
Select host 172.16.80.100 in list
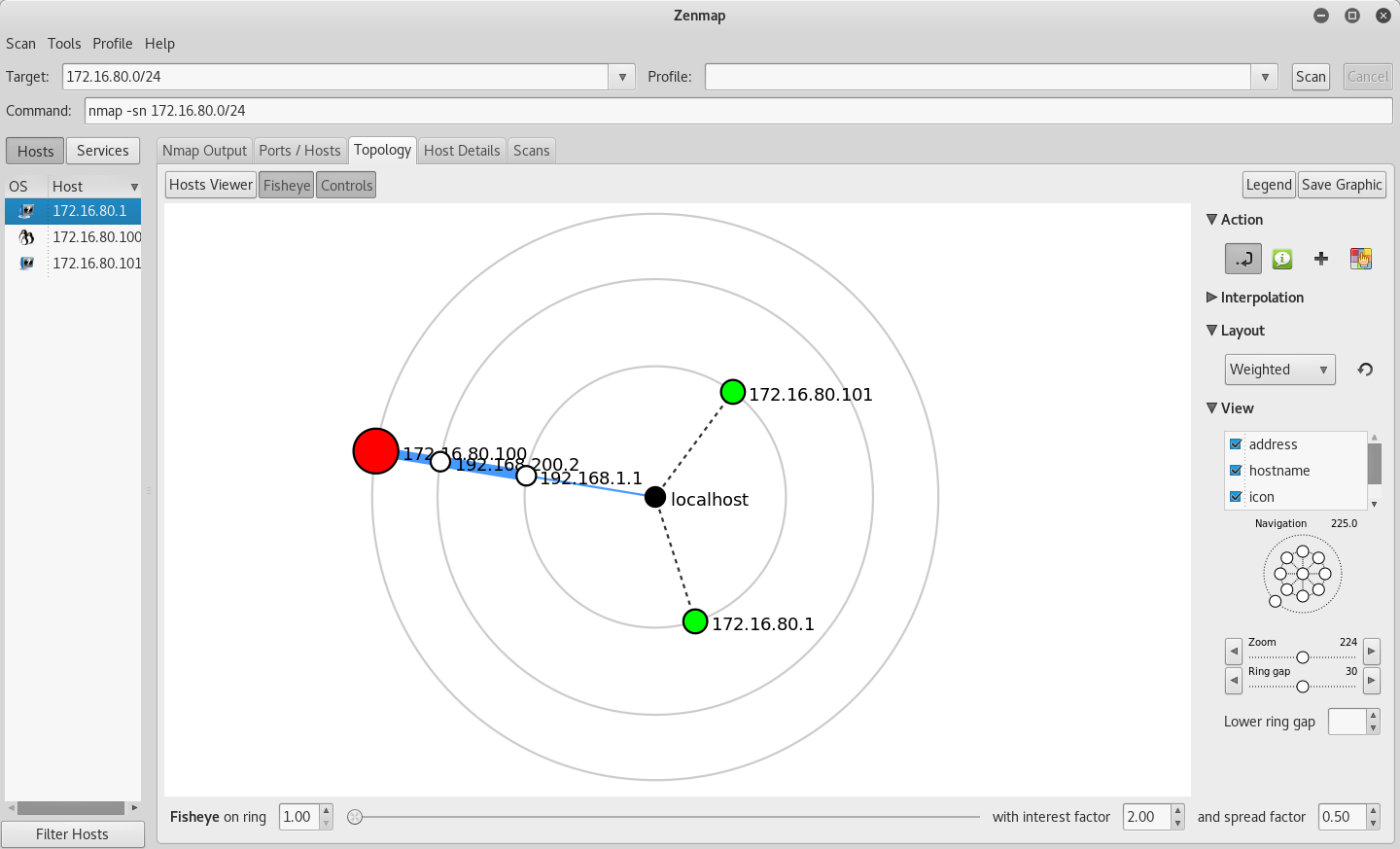click(96, 237)
